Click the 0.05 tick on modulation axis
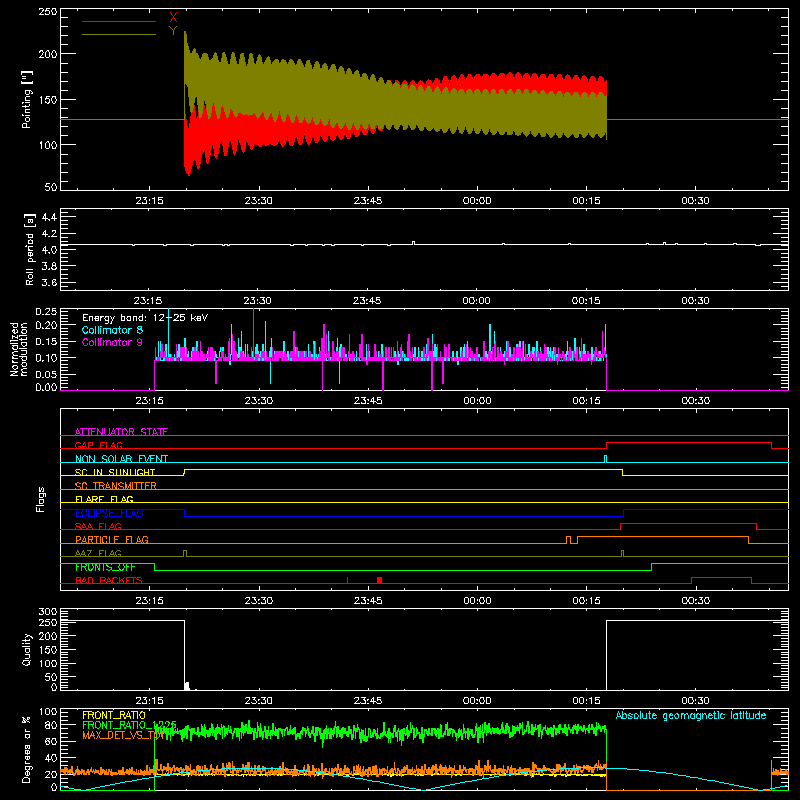Viewport: 800px width, 800px height. click(x=46, y=374)
